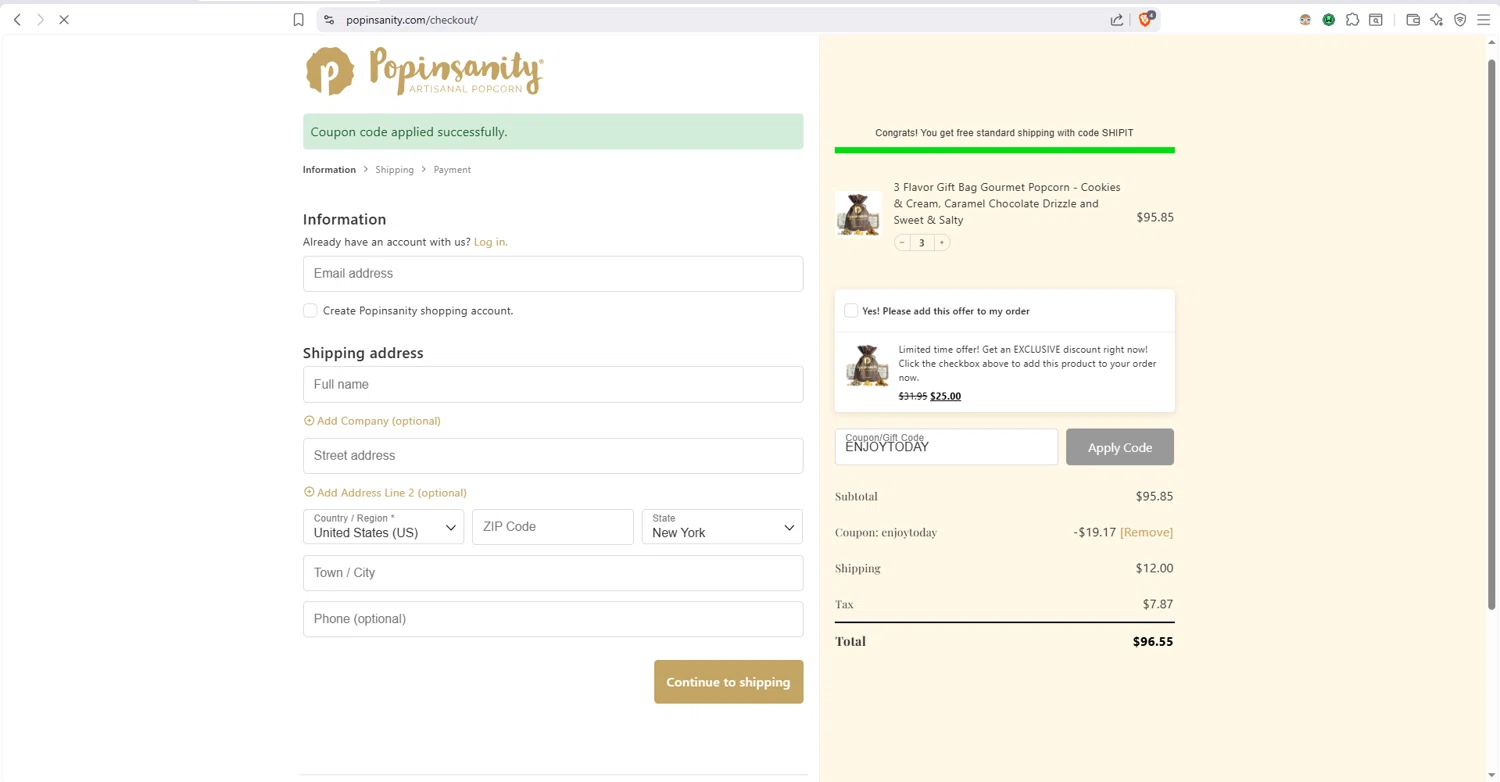The image size is (1500, 782).
Task: Remove the enjoytoday coupon
Action: point(1146,532)
